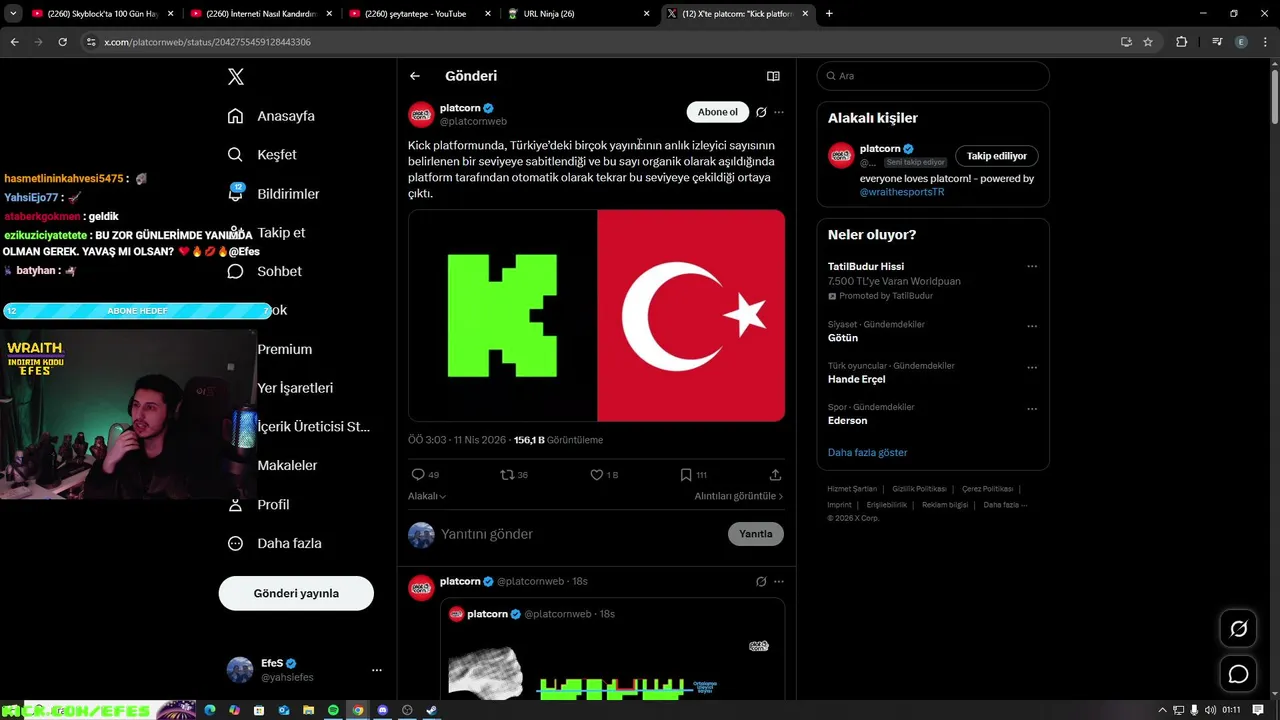Open more options for Hande Erçel trend

click(x=1032, y=367)
